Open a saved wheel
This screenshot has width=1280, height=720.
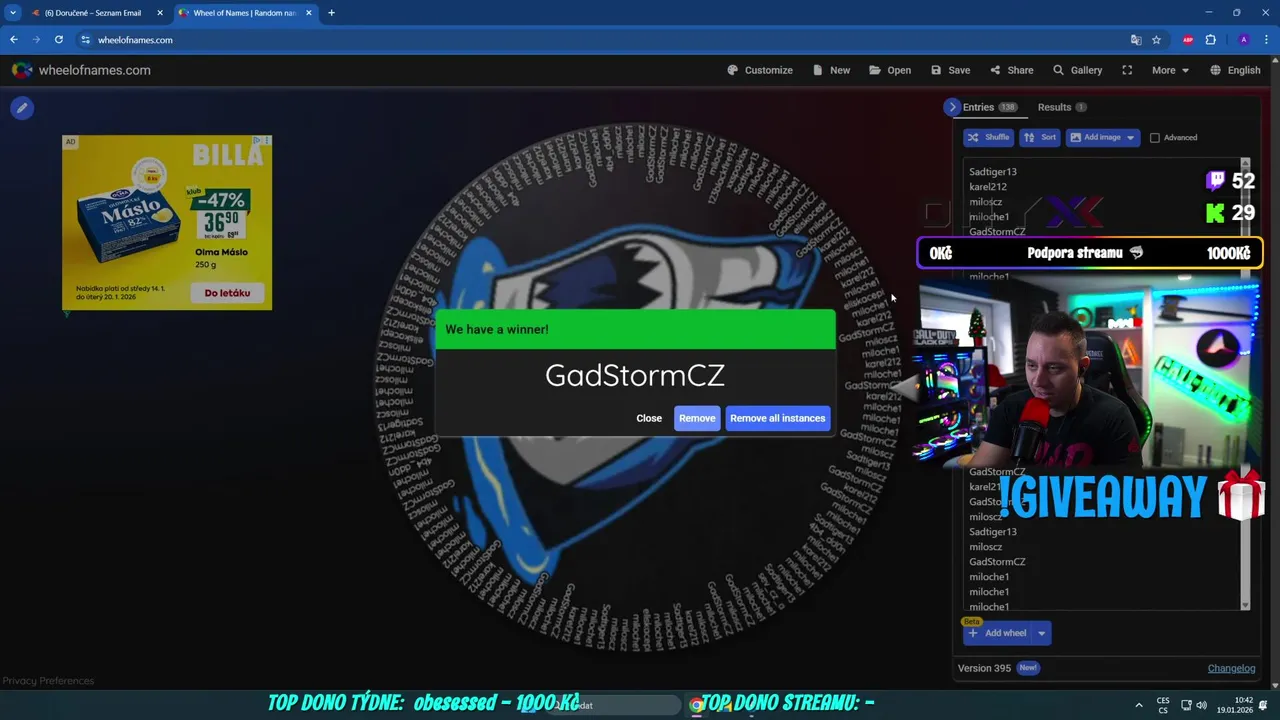890,70
